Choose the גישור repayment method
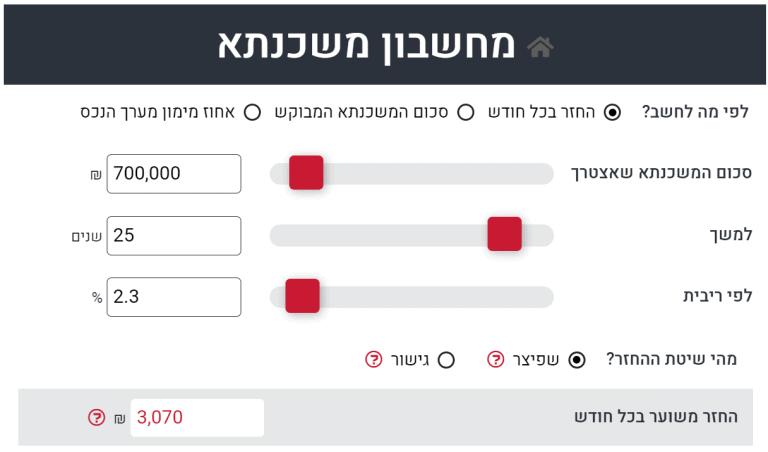 pyautogui.click(x=446, y=360)
